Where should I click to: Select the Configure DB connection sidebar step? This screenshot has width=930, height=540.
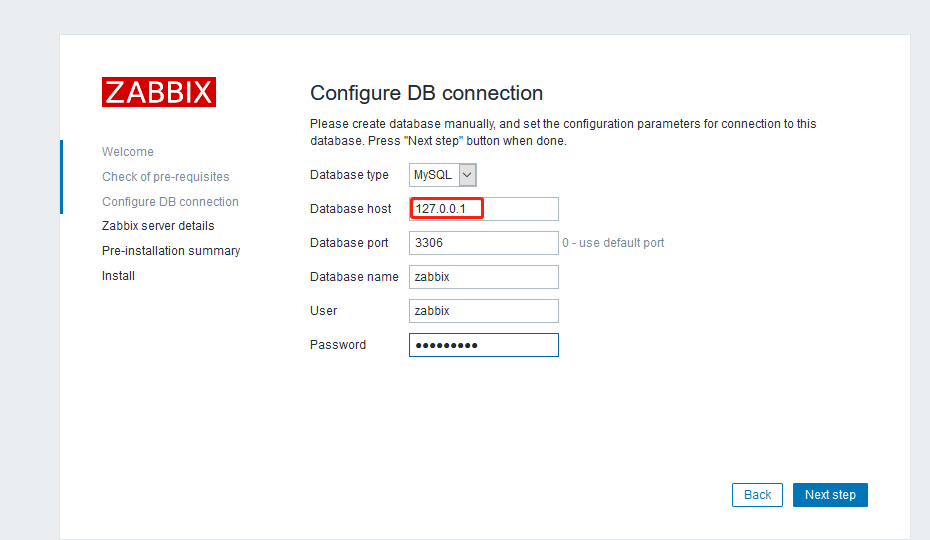(170, 202)
